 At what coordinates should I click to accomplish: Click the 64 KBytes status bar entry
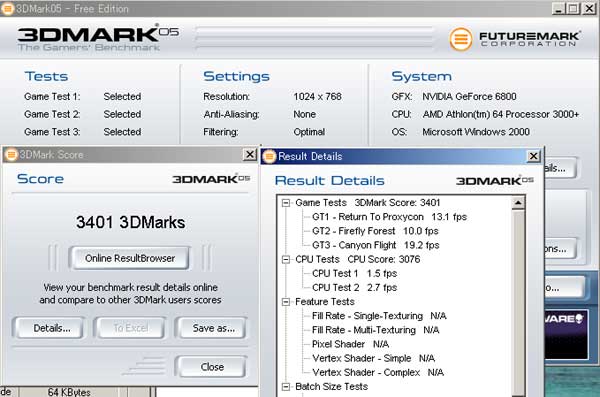[69, 392]
